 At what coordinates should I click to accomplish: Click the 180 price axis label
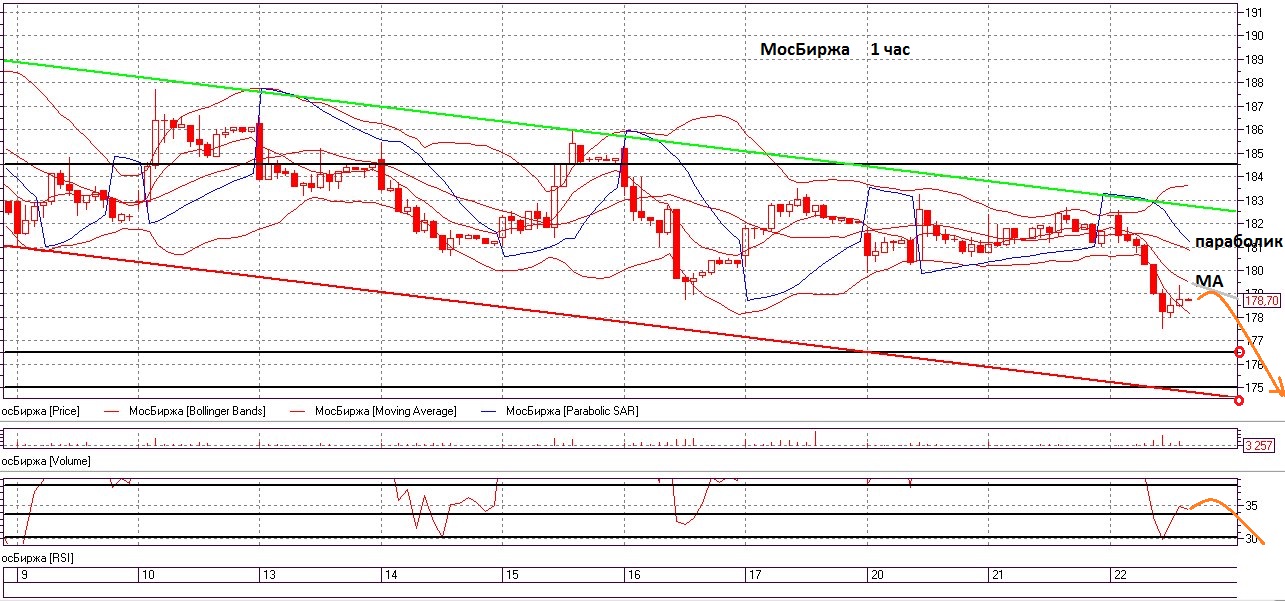[1255, 270]
